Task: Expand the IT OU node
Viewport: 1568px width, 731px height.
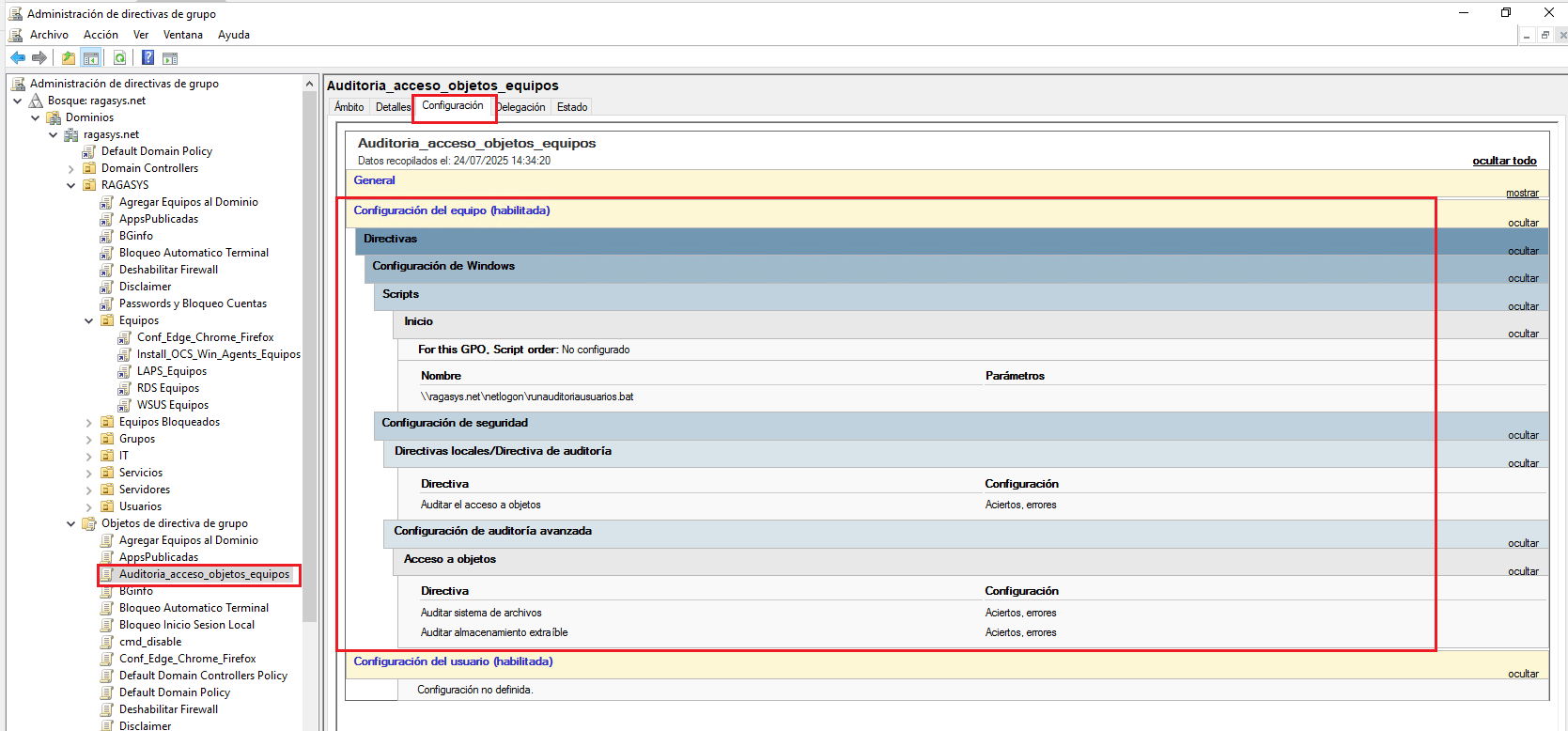Action: coord(89,457)
